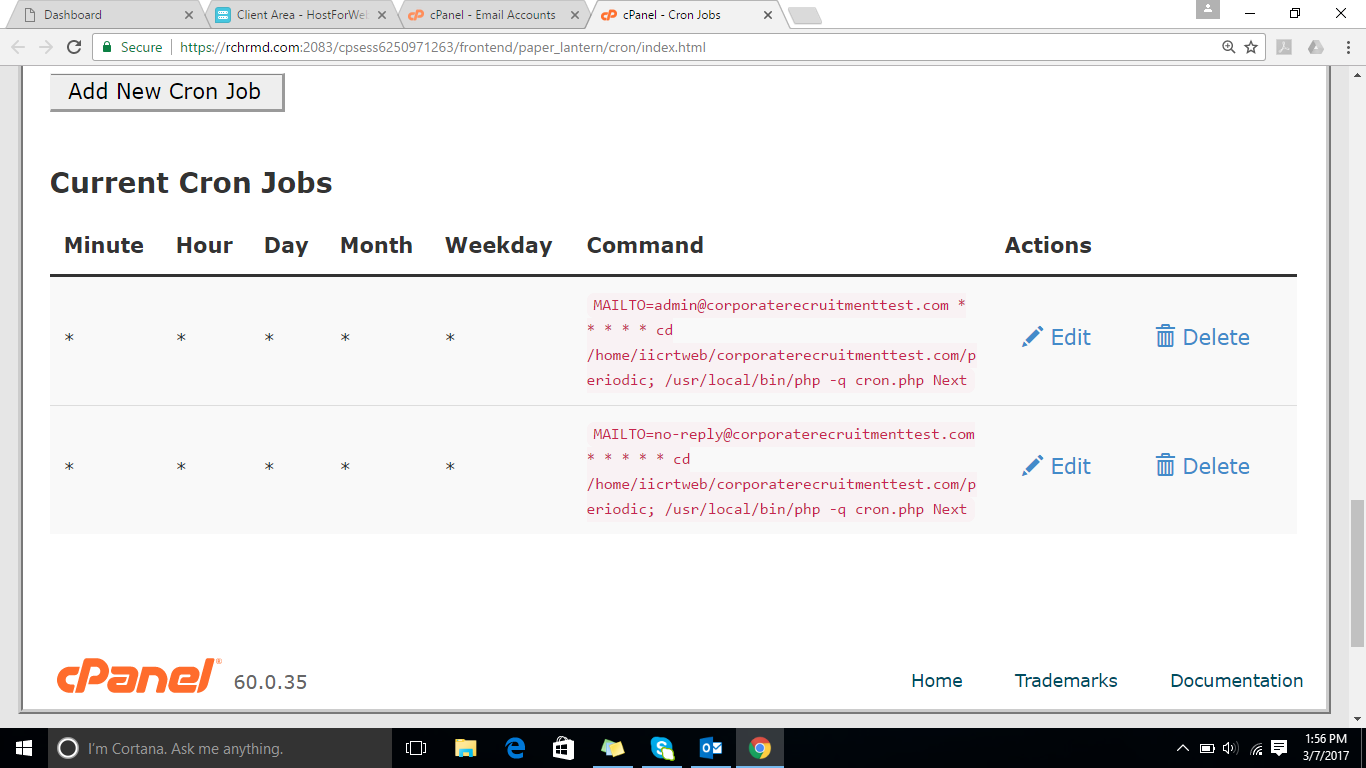Screen dimensions: 1366x768
Task: Click the Hour column header
Action: 204,246
